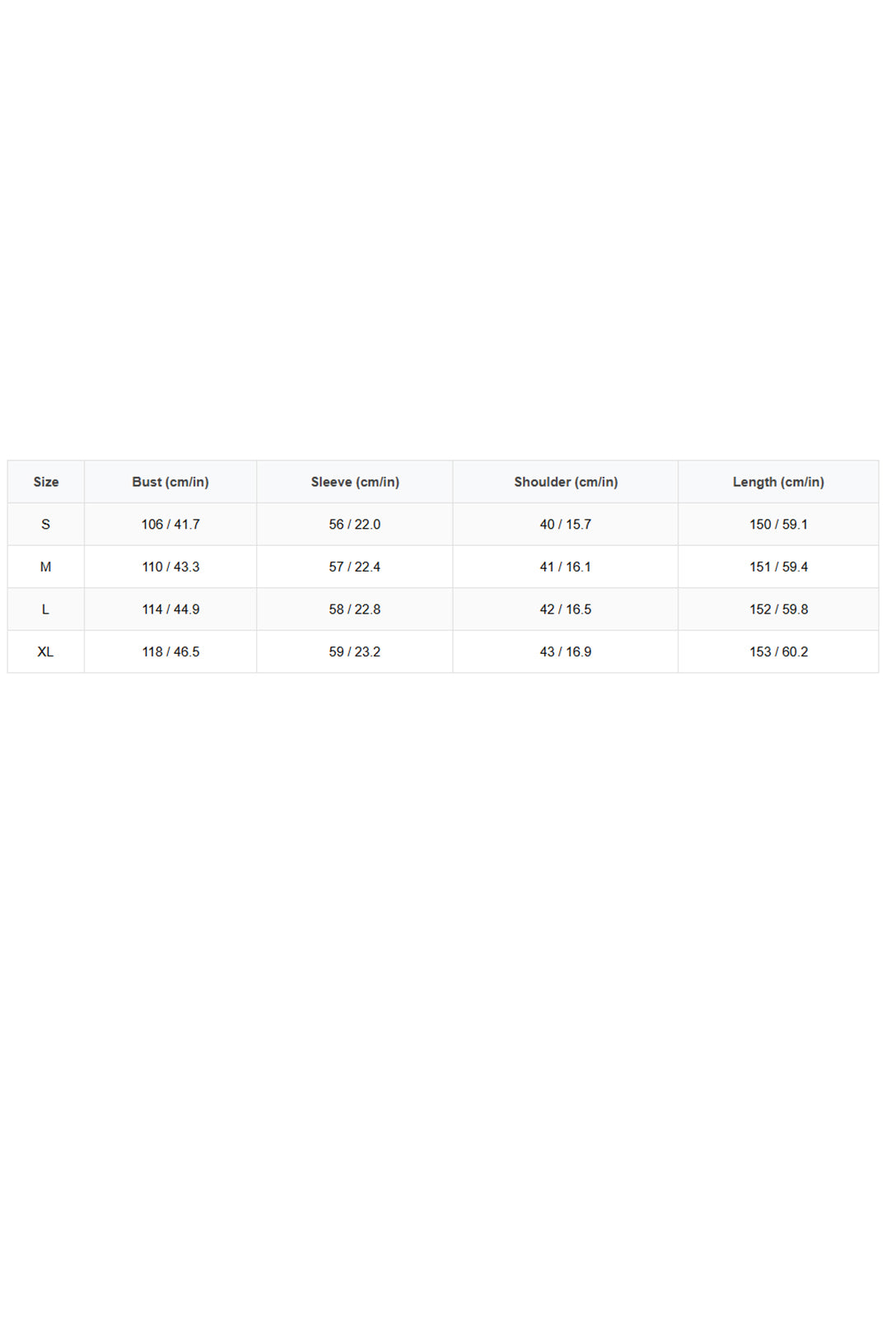The height and width of the screenshot is (1344, 896).
Task: Select the Bust (cm/in) column header
Action: click(x=170, y=482)
